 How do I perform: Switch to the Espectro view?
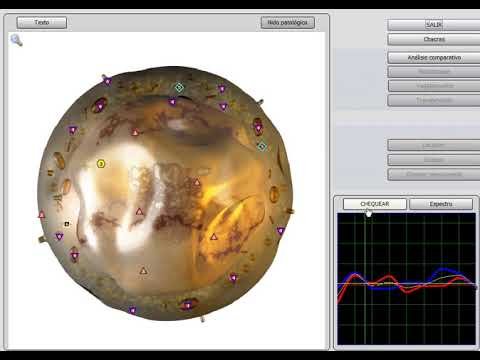click(x=441, y=204)
